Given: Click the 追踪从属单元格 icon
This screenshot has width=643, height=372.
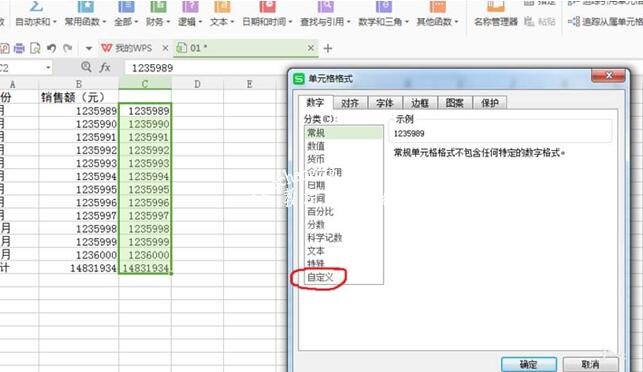Looking at the screenshot, I should (574, 21).
